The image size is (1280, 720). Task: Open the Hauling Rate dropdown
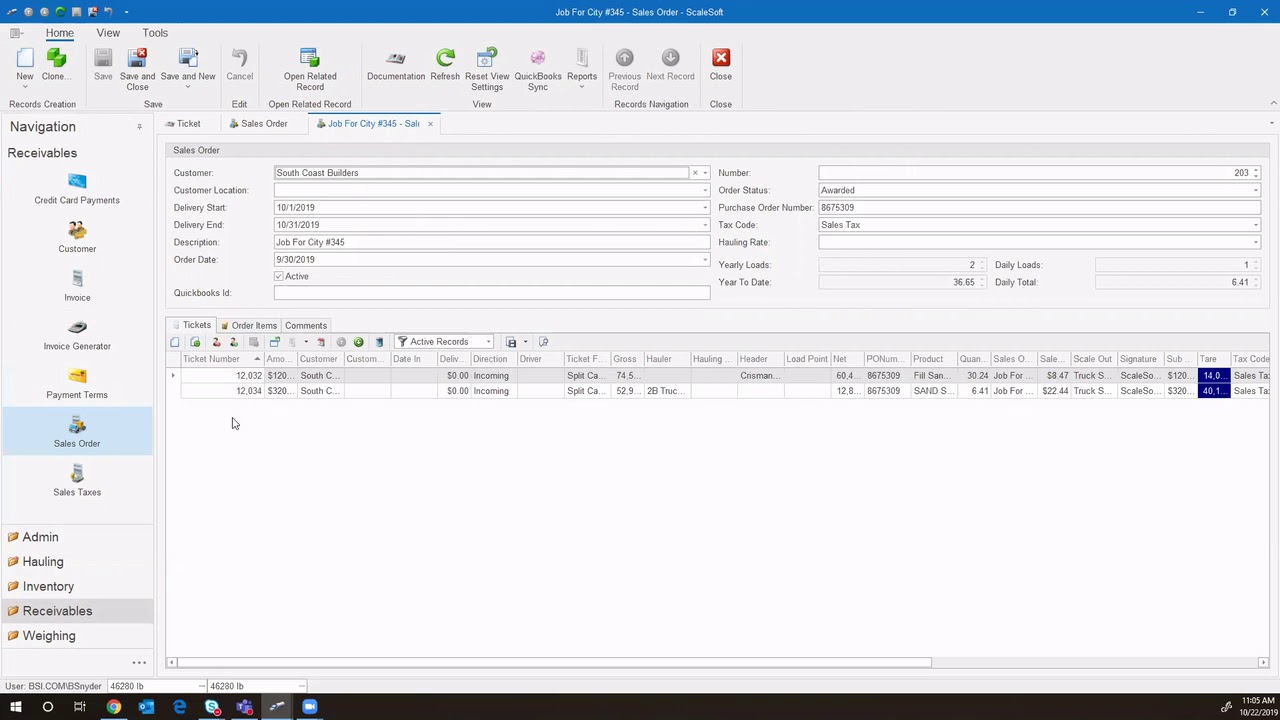pyautogui.click(x=1255, y=242)
